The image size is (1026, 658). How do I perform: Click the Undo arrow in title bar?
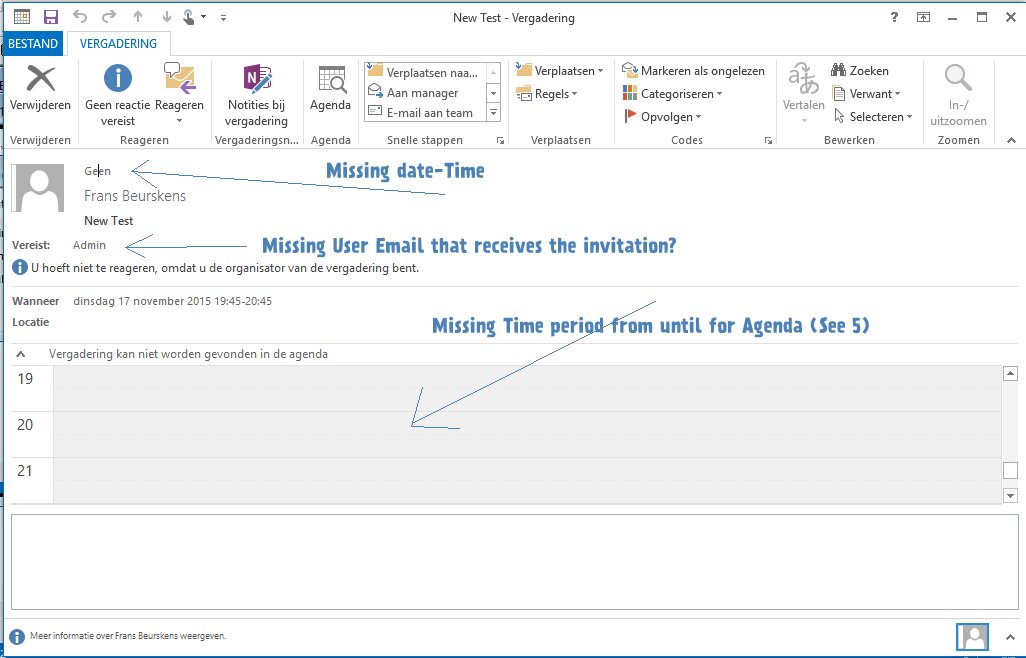tap(80, 17)
